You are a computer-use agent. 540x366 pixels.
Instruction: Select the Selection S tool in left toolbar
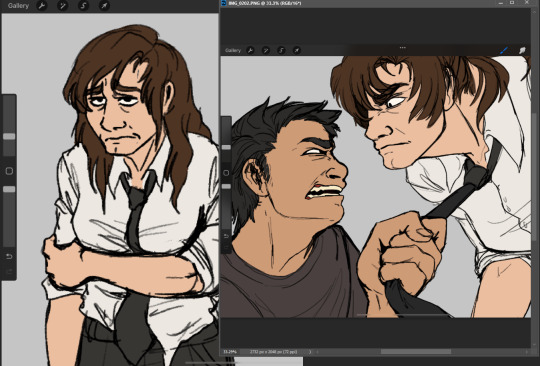pyautogui.click(x=83, y=6)
